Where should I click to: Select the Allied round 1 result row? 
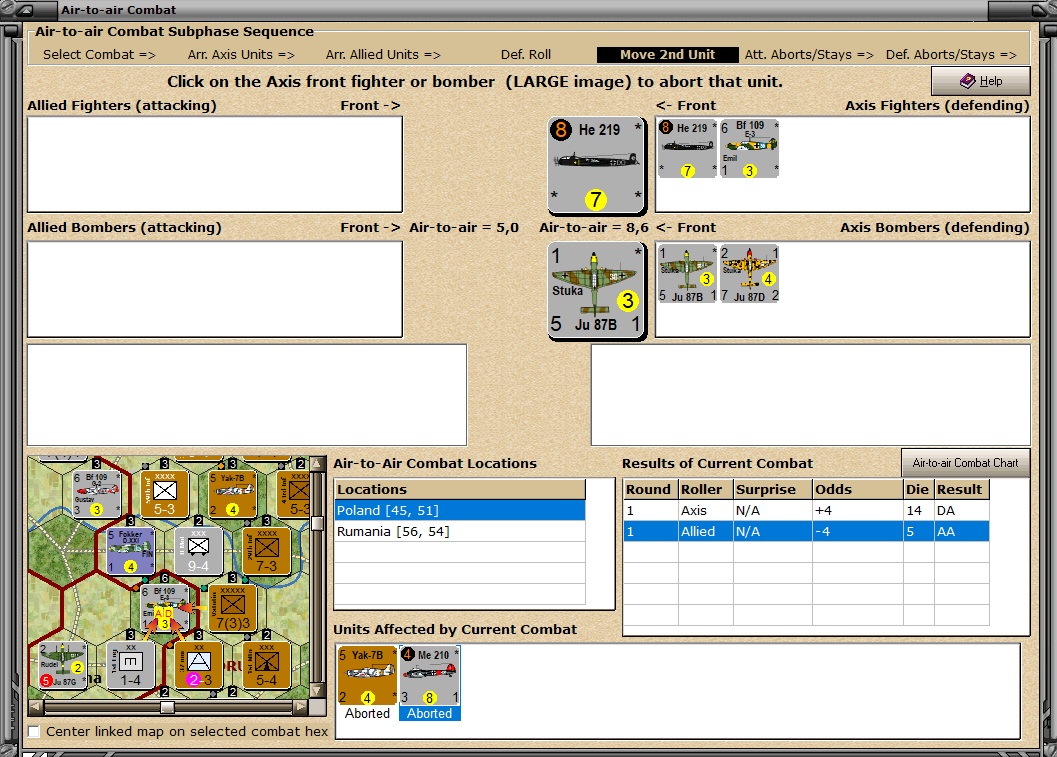point(806,531)
